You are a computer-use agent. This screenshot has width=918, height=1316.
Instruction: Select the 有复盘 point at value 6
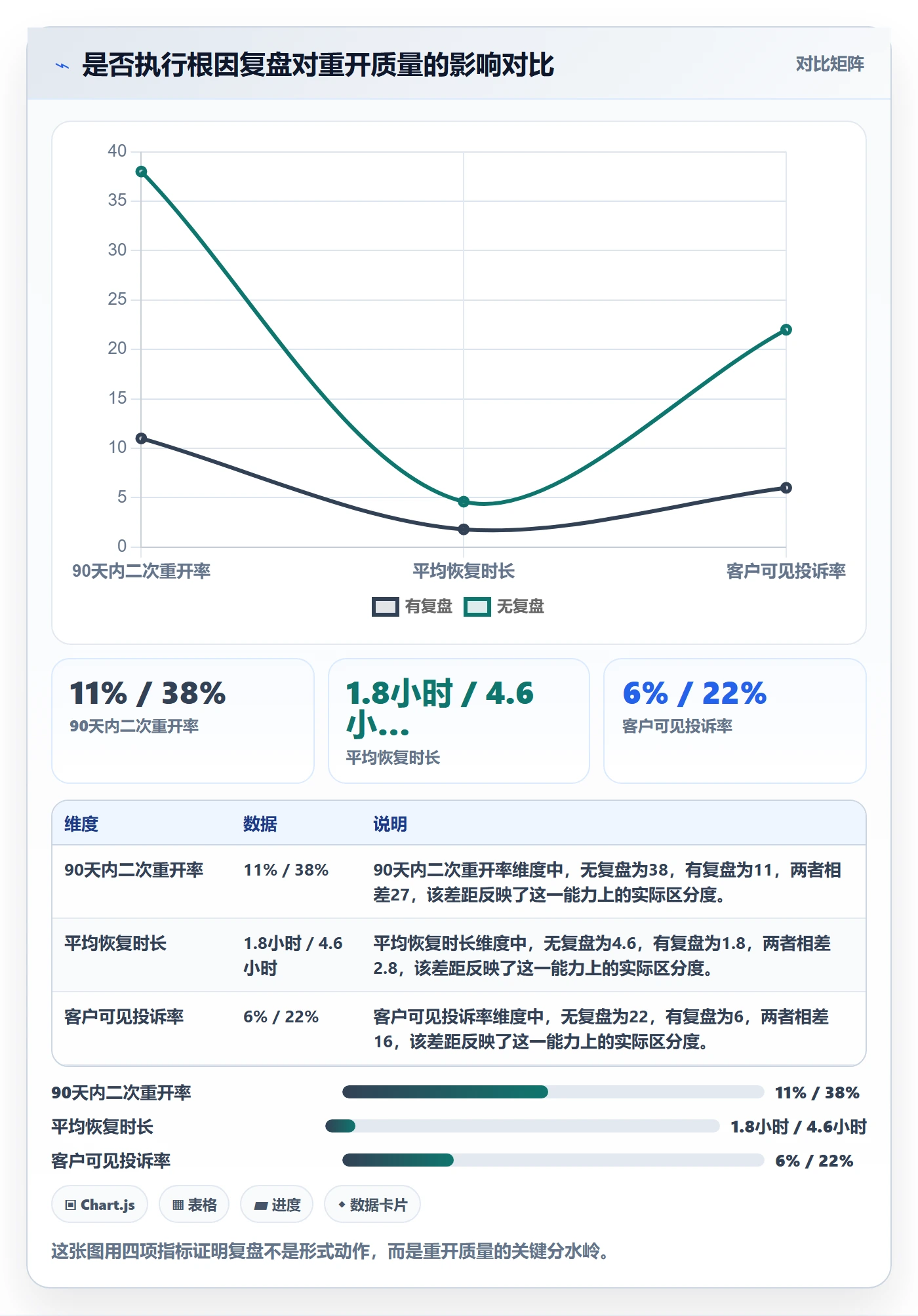pyautogui.click(x=786, y=488)
